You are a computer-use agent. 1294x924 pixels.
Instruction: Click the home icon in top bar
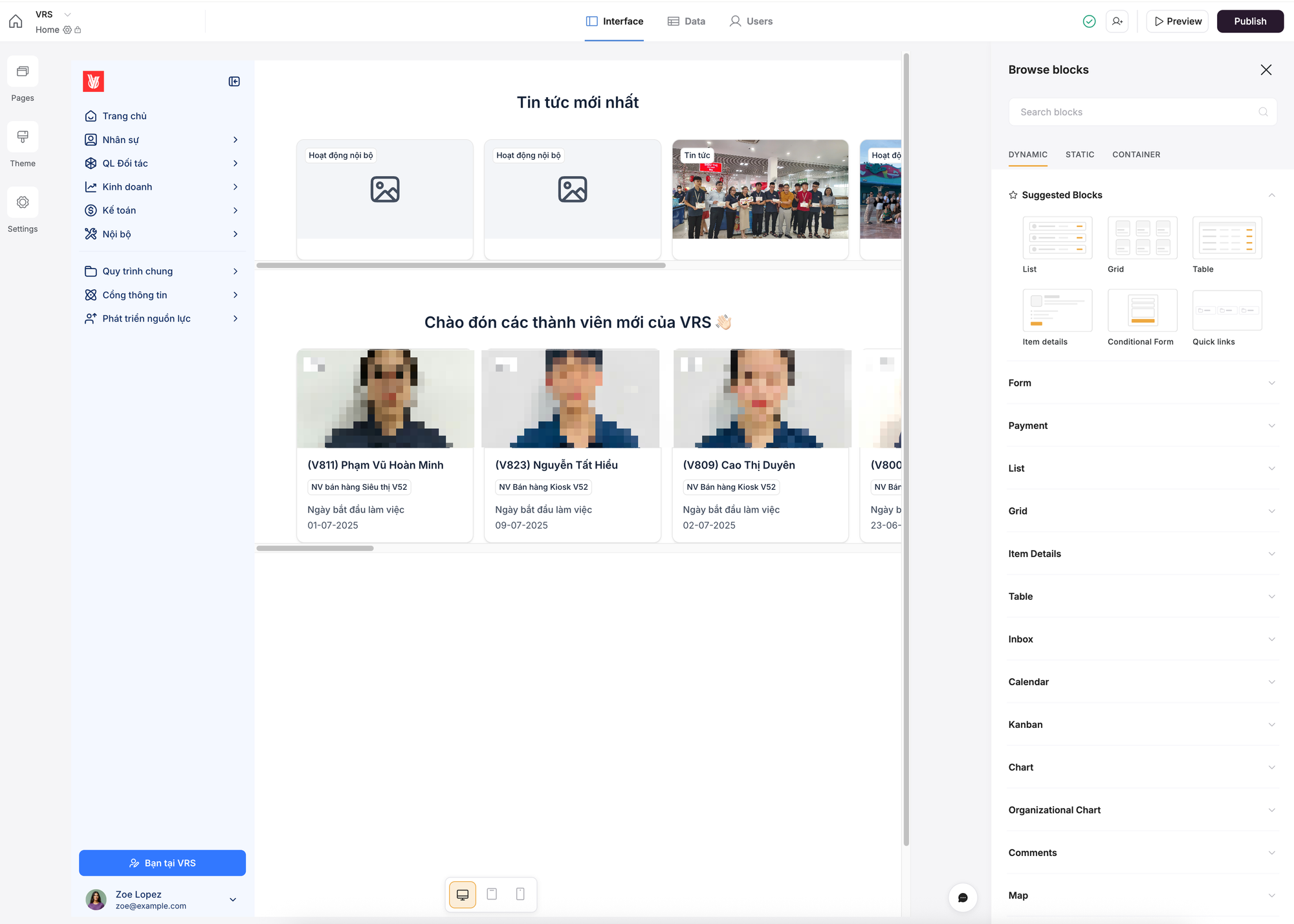pos(16,21)
